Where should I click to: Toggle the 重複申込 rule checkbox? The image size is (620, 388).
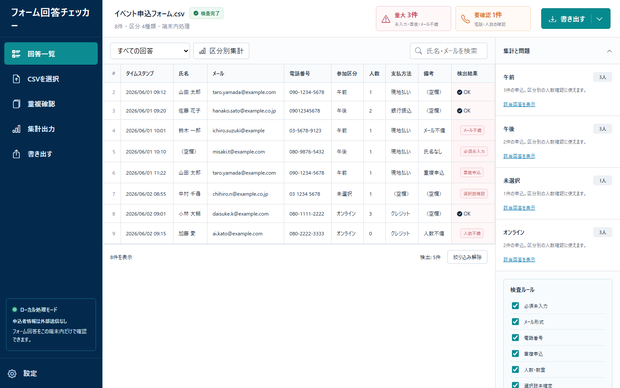coord(515,353)
